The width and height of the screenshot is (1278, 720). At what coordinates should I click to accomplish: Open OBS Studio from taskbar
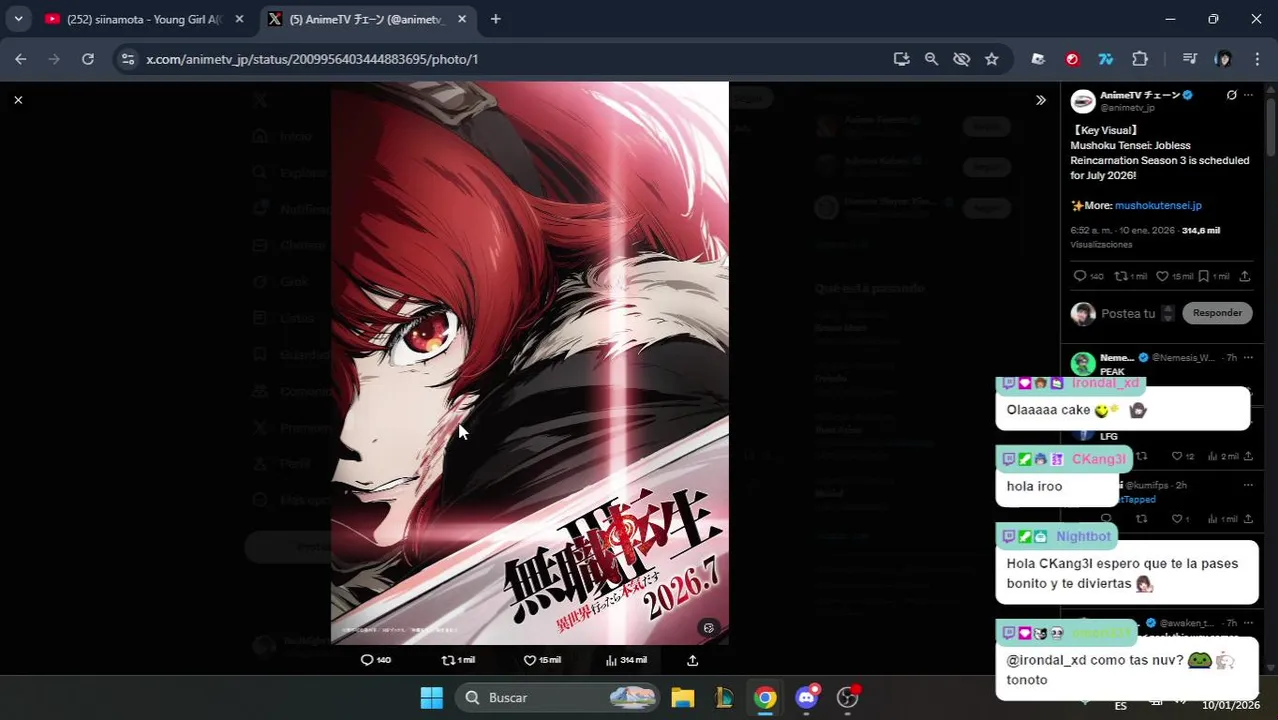(847, 698)
